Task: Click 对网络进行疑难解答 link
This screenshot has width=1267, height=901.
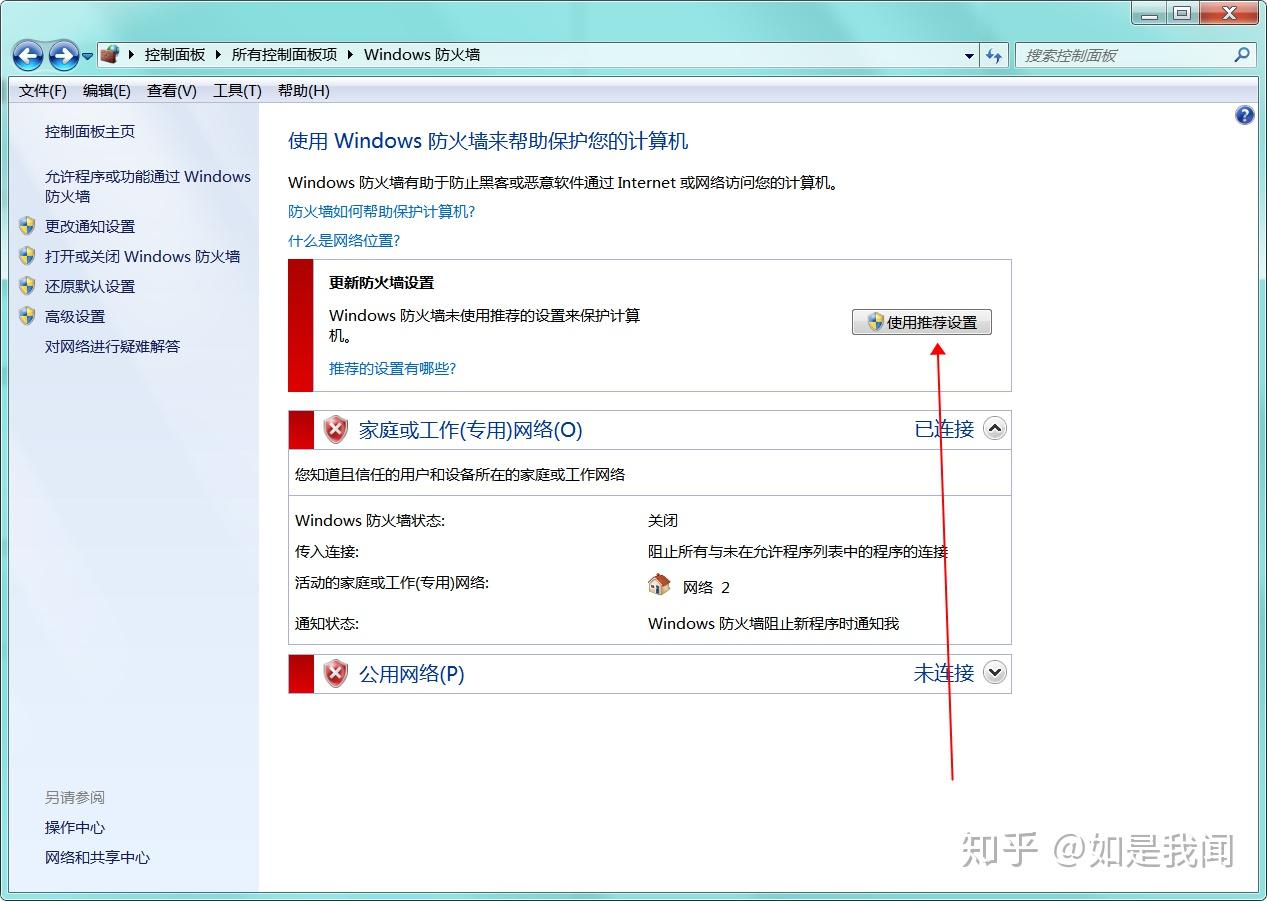Action: 113,347
